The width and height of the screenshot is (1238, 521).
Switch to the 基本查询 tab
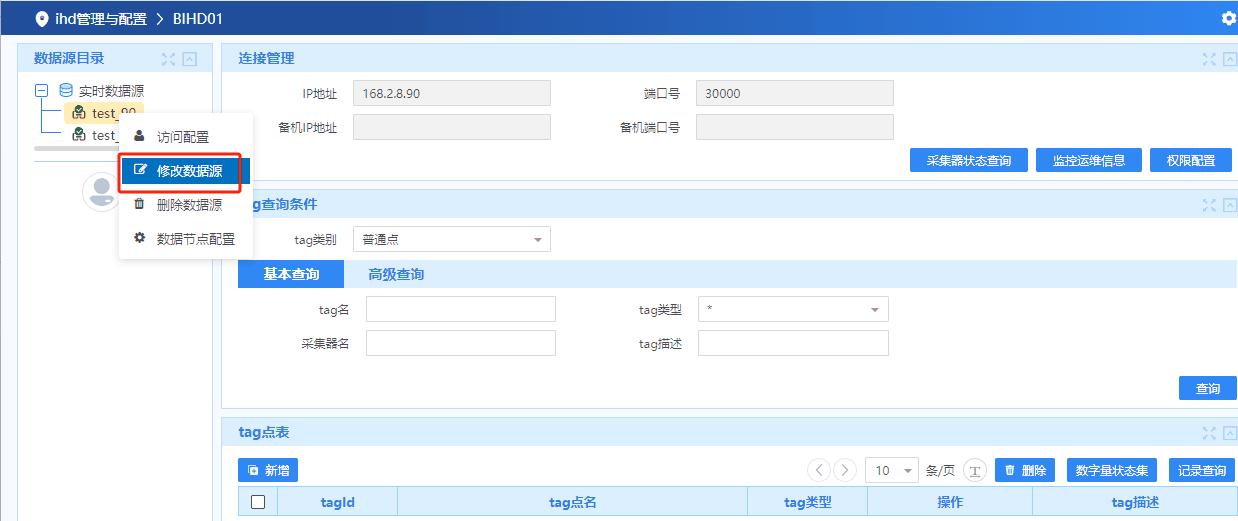pyautogui.click(x=291, y=274)
